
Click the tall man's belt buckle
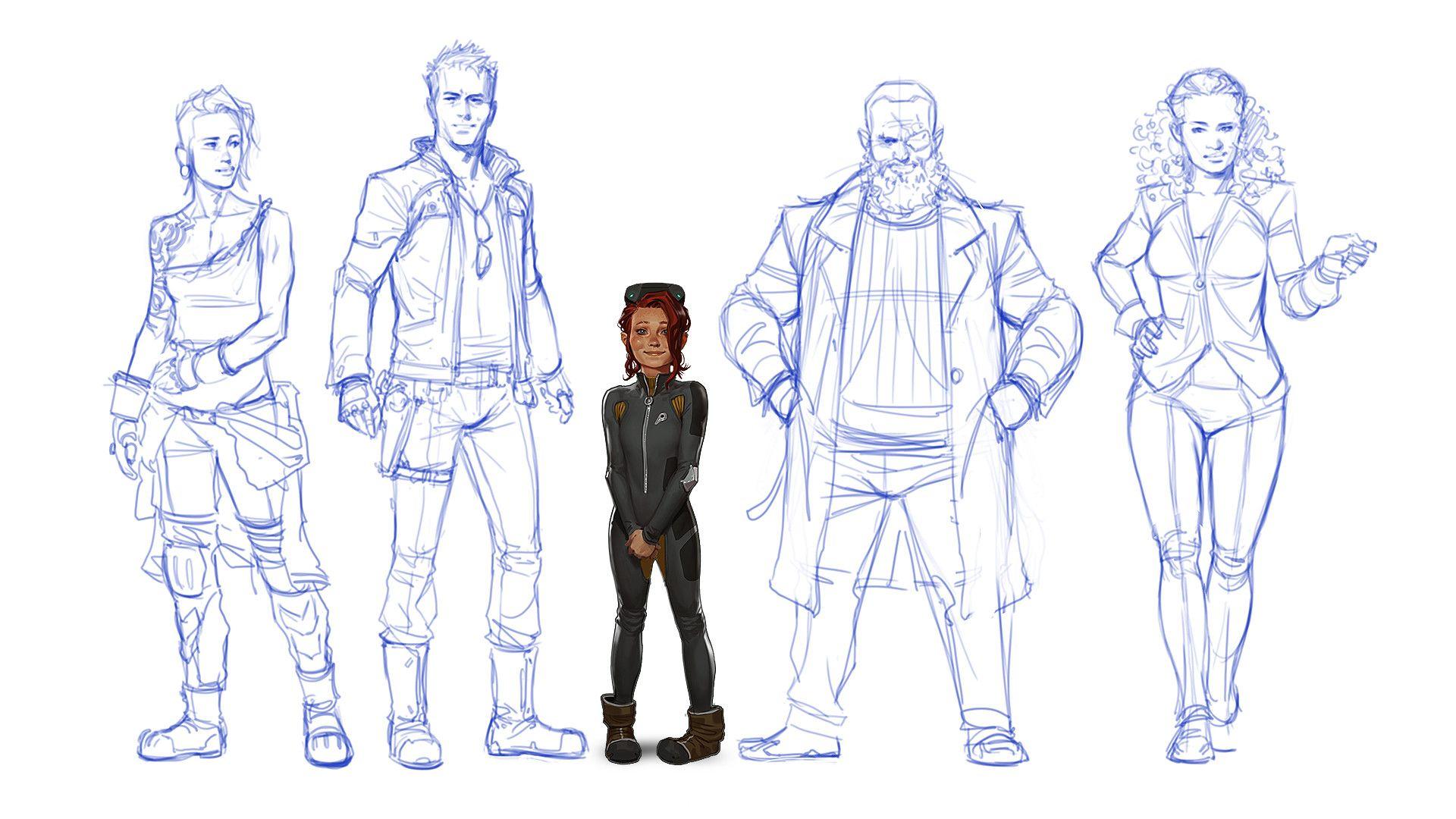coord(495,375)
